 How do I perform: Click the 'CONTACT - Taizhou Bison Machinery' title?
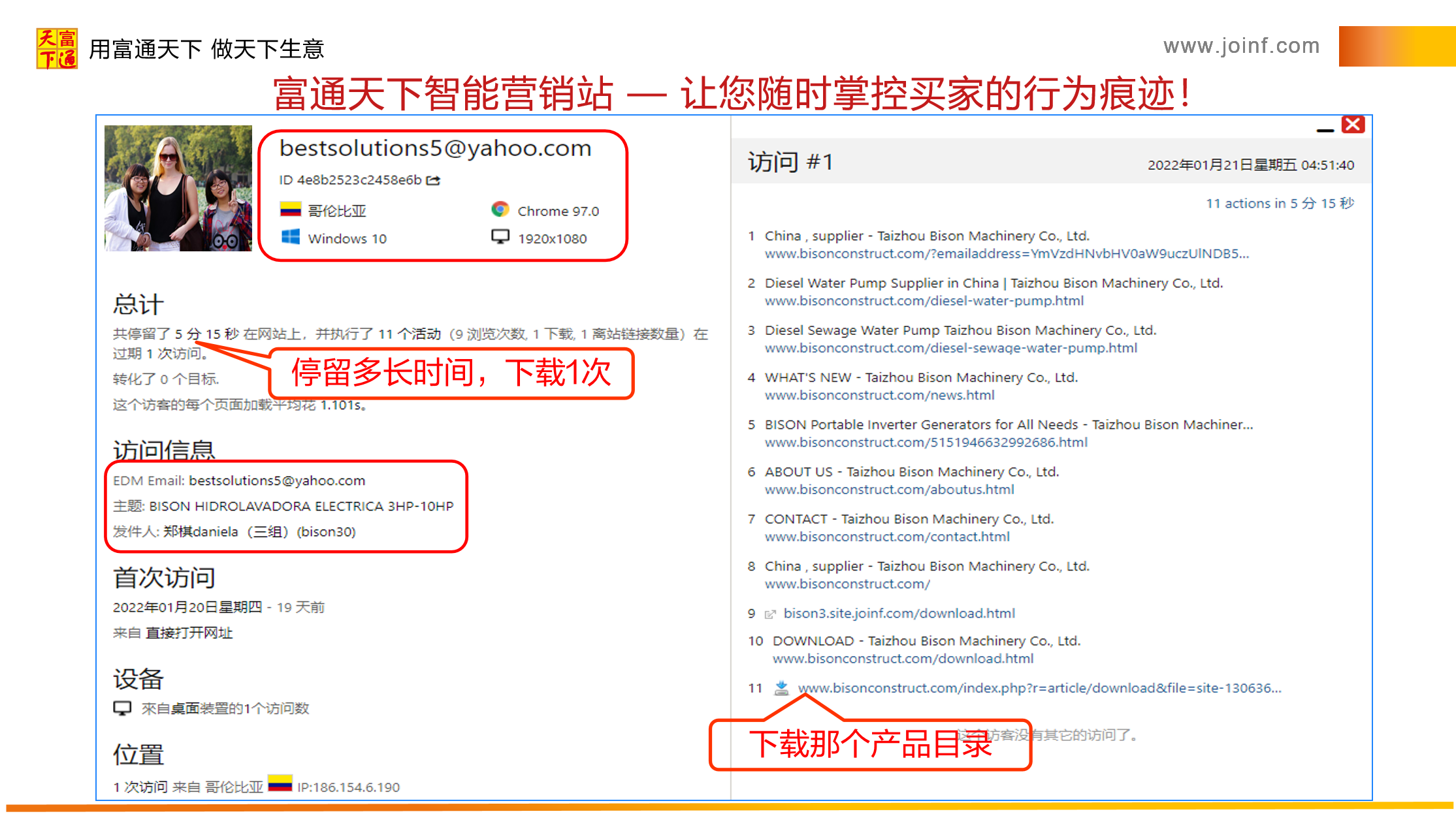coord(909,519)
